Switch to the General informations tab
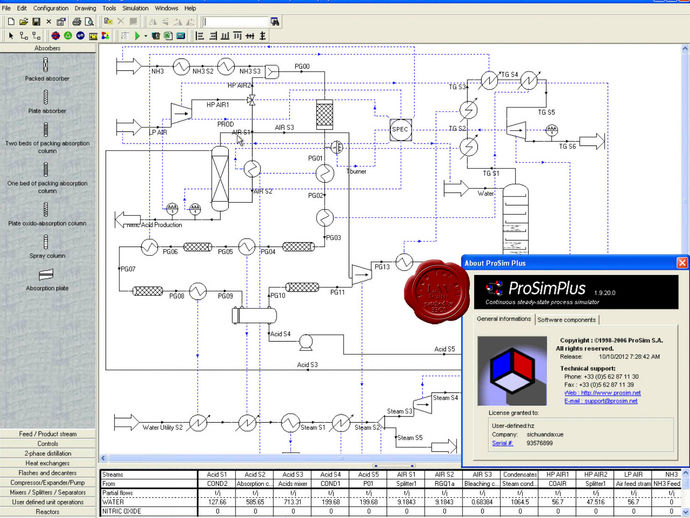This screenshot has width=690, height=518. pyautogui.click(x=504, y=319)
